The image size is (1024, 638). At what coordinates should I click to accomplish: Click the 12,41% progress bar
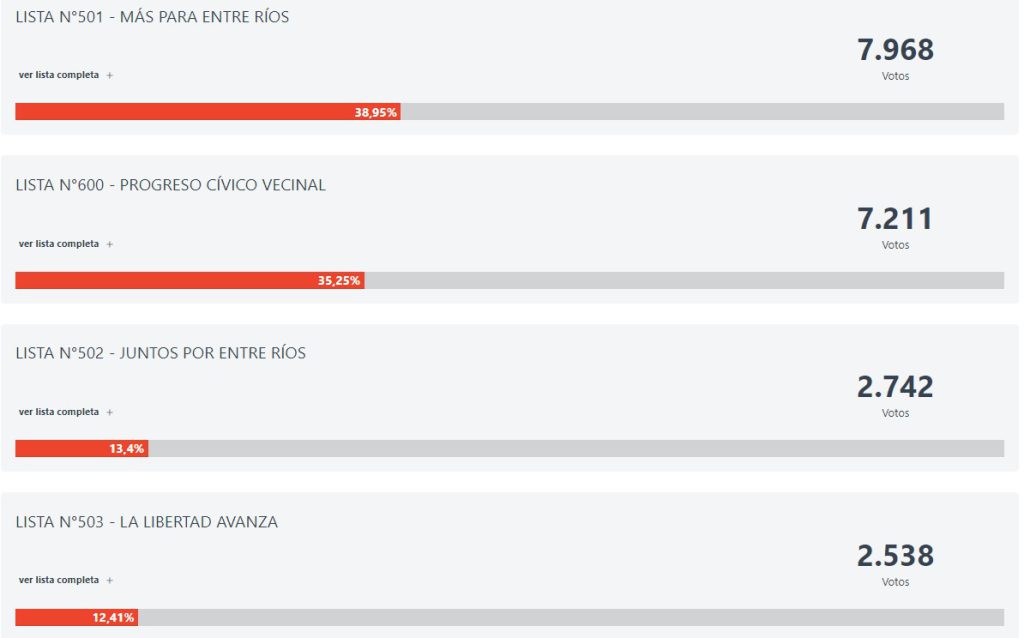pos(76,617)
